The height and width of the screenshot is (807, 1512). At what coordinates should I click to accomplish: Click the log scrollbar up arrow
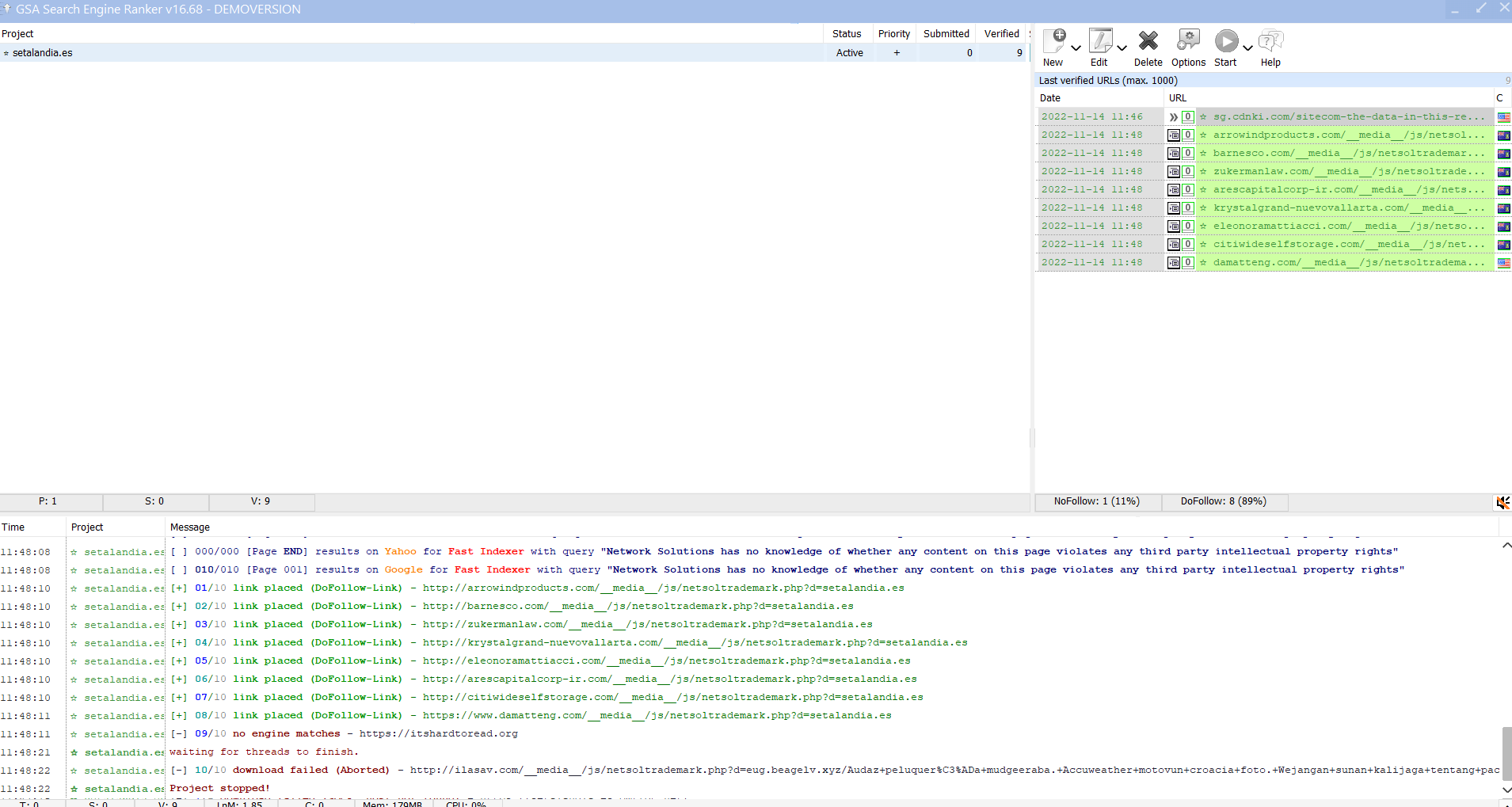(x=1506, y=546)
